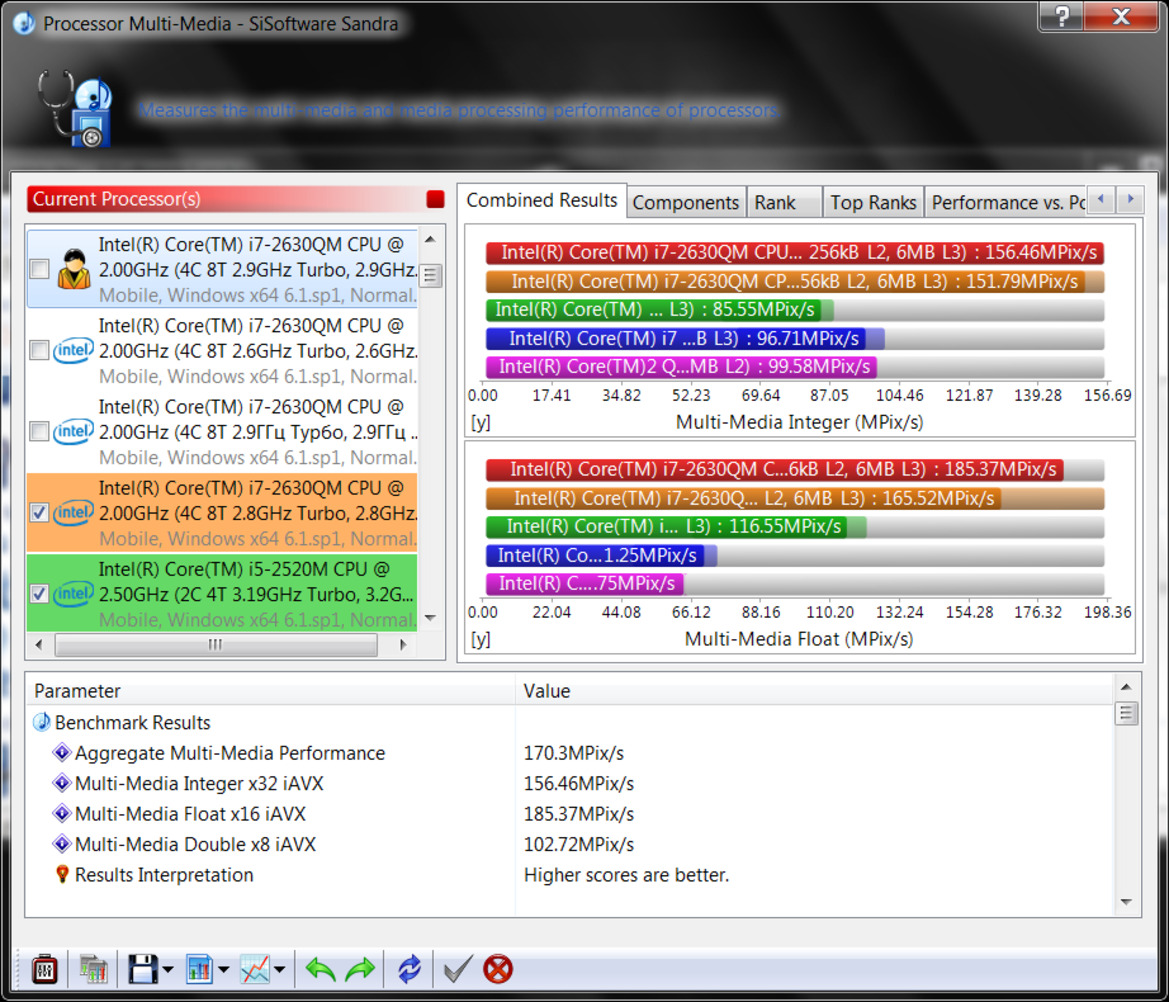This screenshot has height=1002, width=1169.
Task: Click diamond icon beside Aggregate Multi-Media Performance
Action: tap(62, 752)
